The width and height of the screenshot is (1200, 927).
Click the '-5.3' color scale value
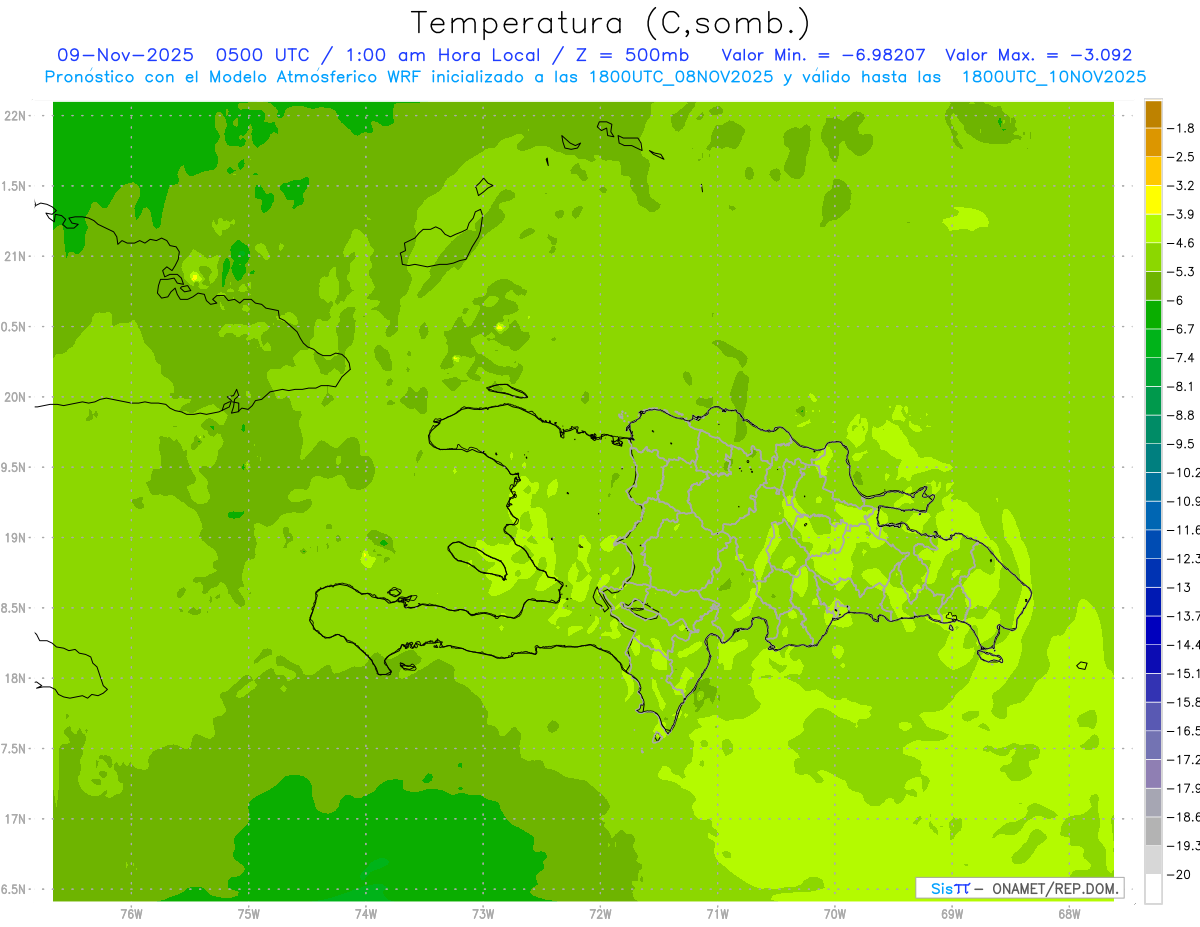coord(1181,271)
